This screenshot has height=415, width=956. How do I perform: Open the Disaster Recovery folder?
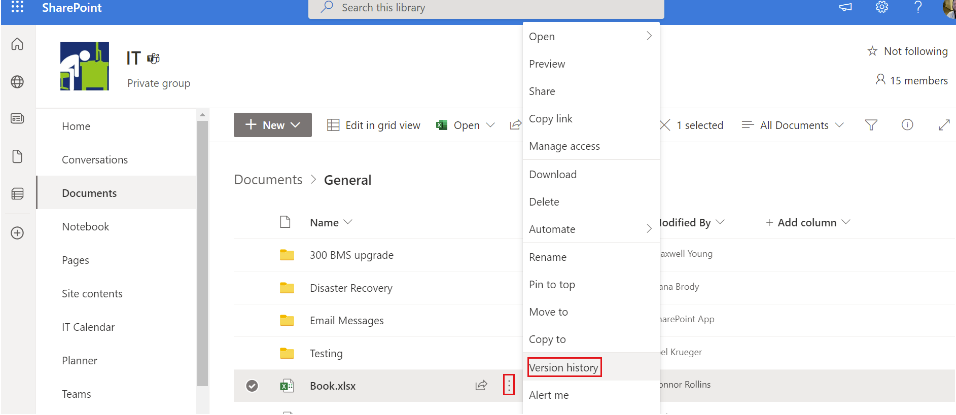point(350,288)
